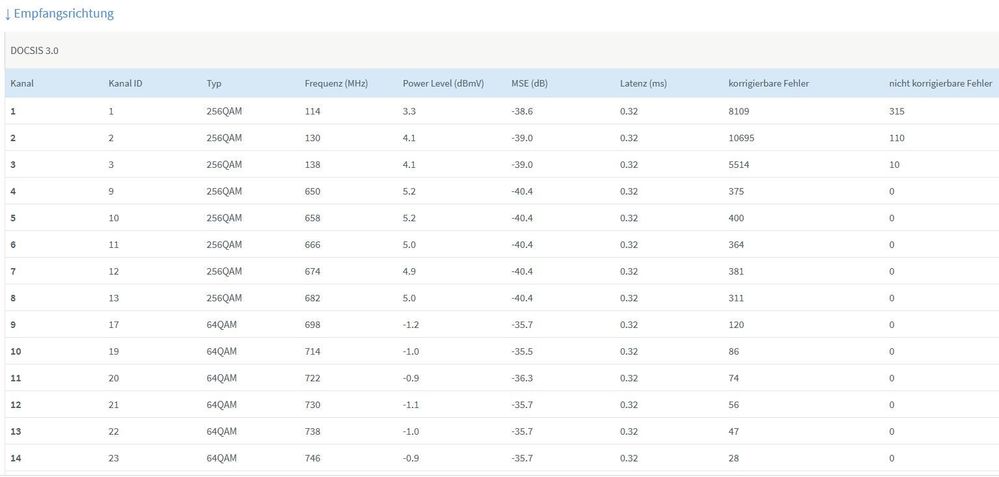Click the uncorrectable errors value 315
999x477 pixels.
(x=896, y=111)
